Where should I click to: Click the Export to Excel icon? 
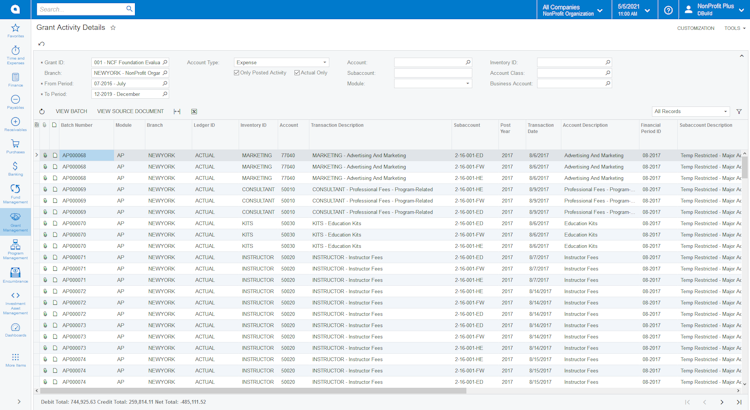[194, 112]
